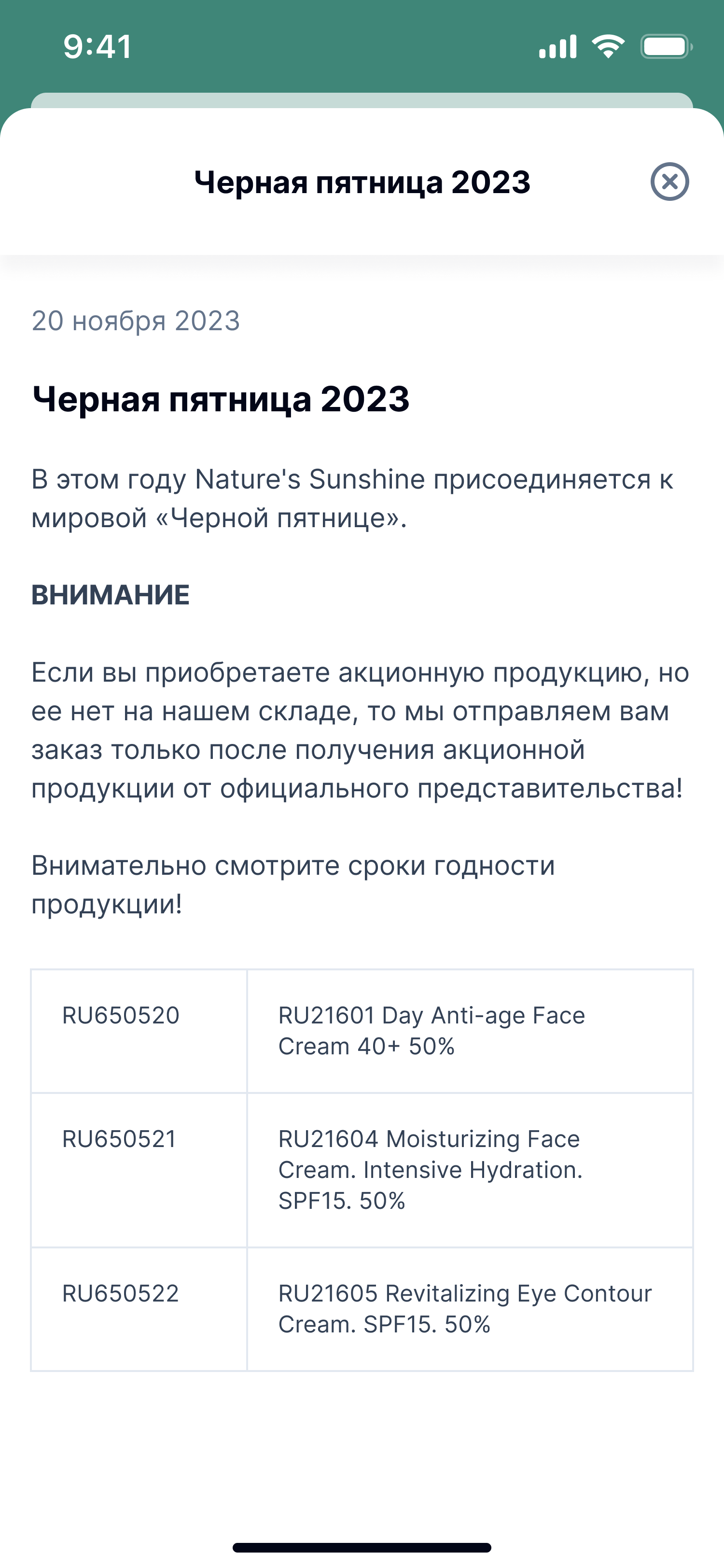Tap the grey background card behind the sheet
The width and height of the screenshot is (724, 1568).
(x=362, y=100)
